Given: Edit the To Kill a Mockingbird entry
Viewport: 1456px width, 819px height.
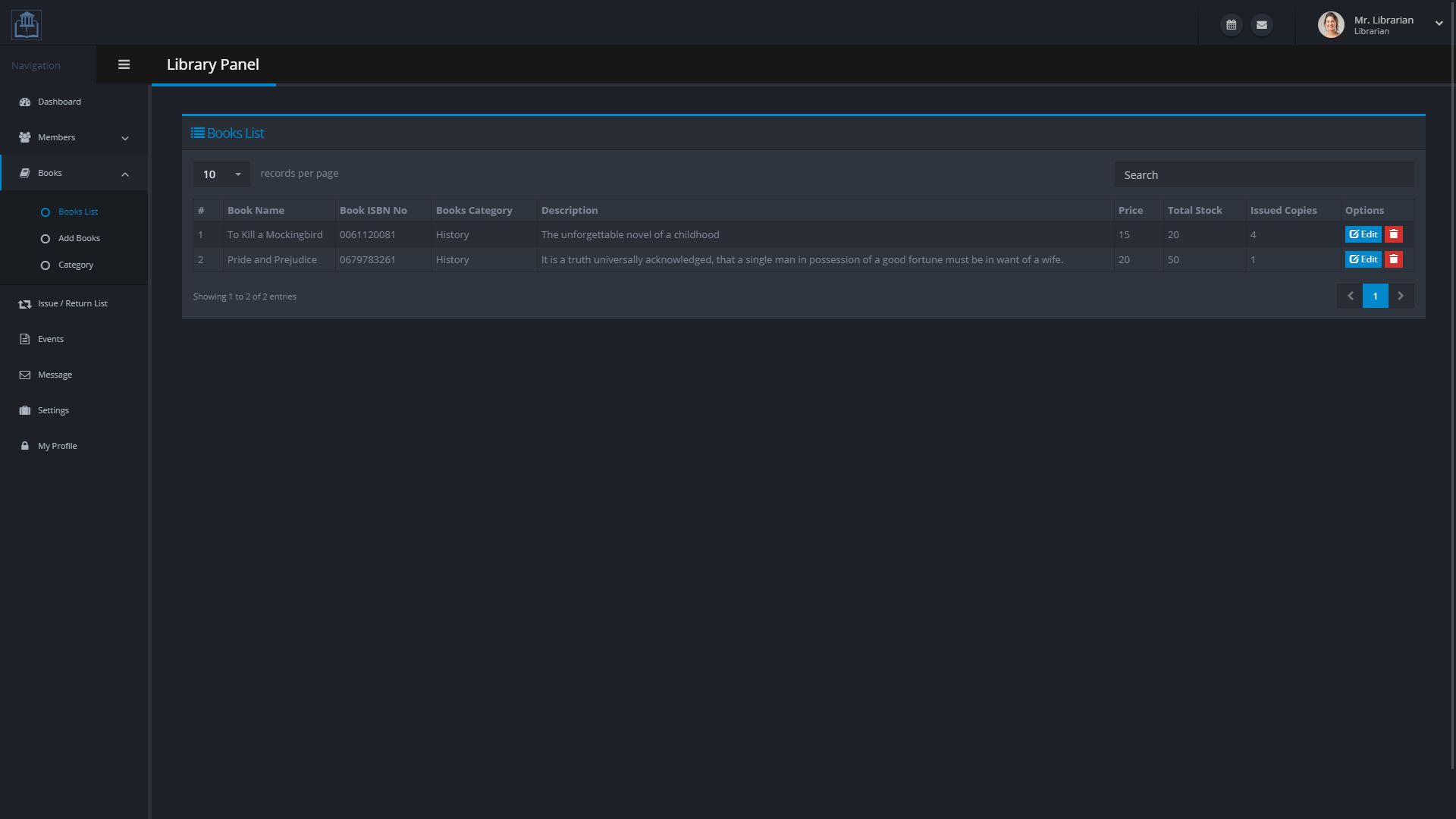Looking at the screenshot, I should [x=1363, y=234].
